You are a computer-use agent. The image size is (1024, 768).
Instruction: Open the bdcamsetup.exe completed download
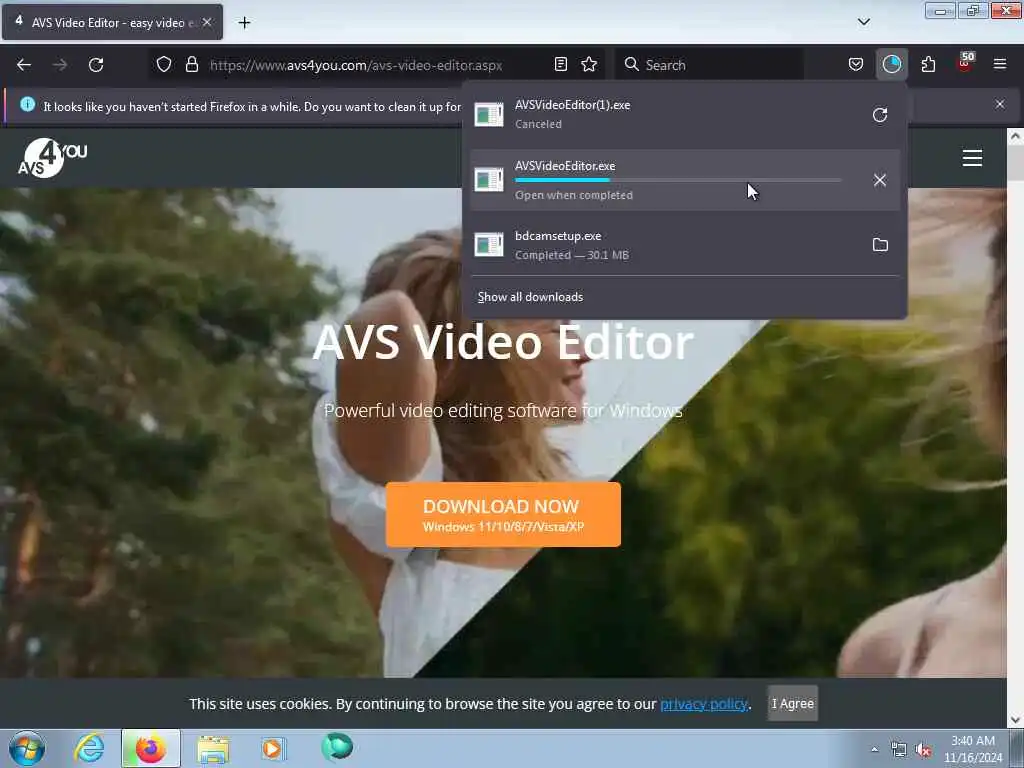685,245
